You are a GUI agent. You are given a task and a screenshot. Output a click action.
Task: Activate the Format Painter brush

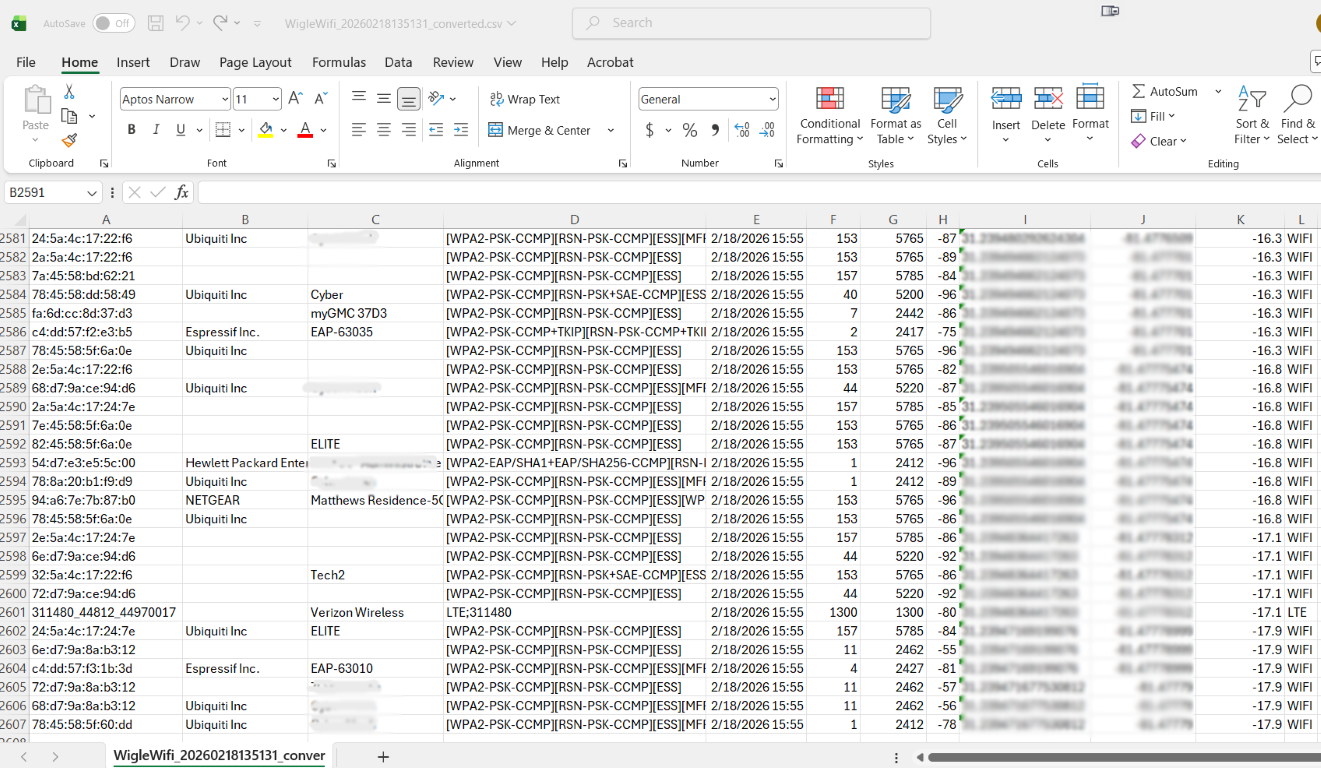(69, 141)
